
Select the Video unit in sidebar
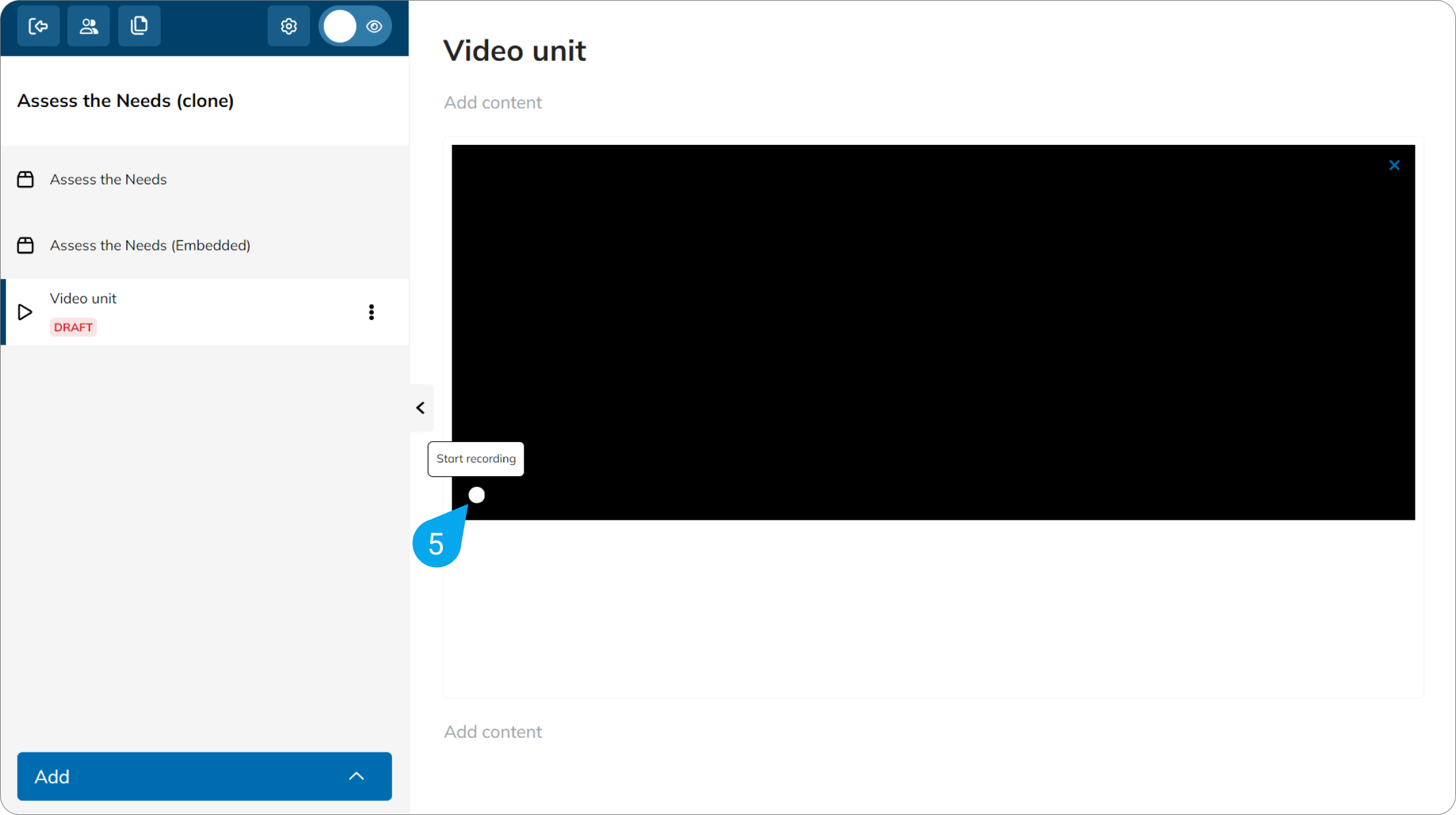[x=83, y=298]
